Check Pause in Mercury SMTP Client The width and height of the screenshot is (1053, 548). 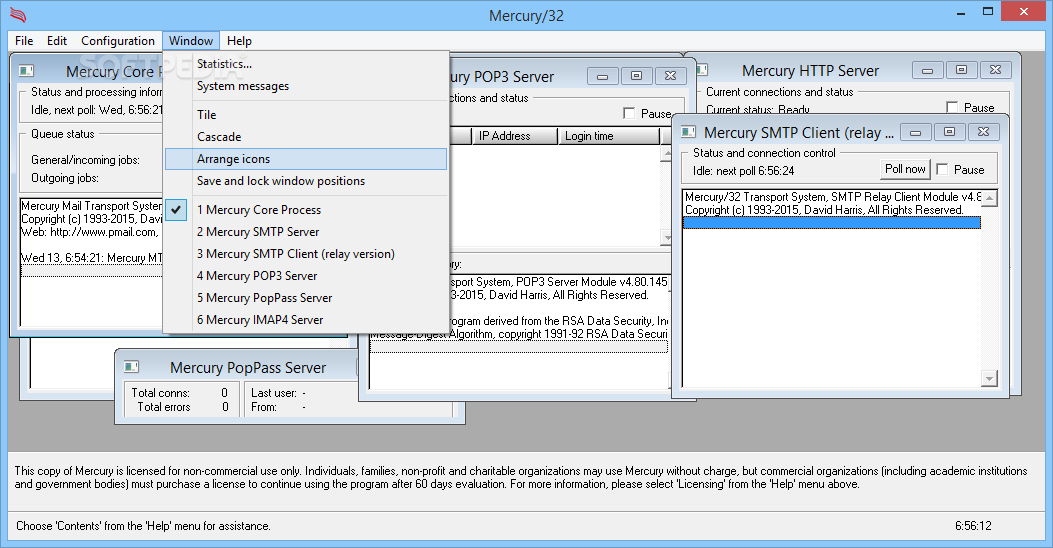[942, 169]
